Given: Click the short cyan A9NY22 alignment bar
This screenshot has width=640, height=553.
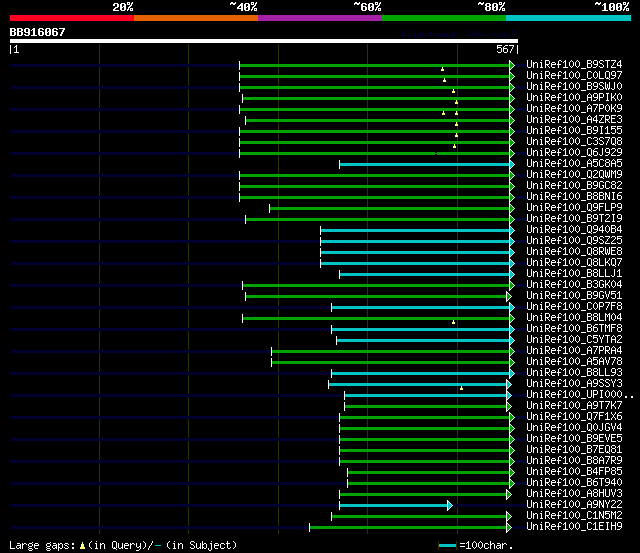Looking at the screenshot, I should (x=393, y=506).
